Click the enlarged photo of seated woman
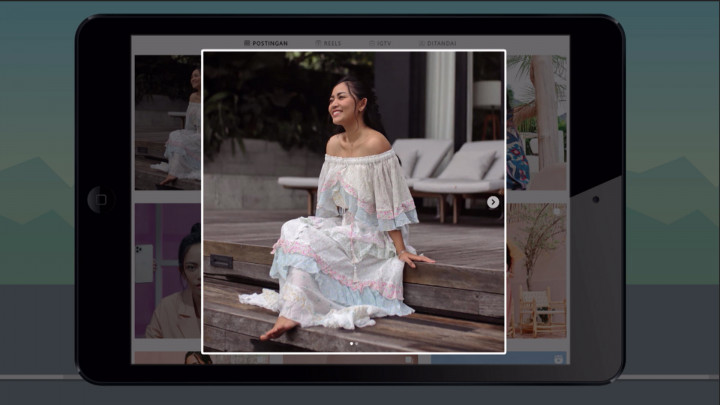The width and height of the screenshot is (720, 405). tap(353, 200)
